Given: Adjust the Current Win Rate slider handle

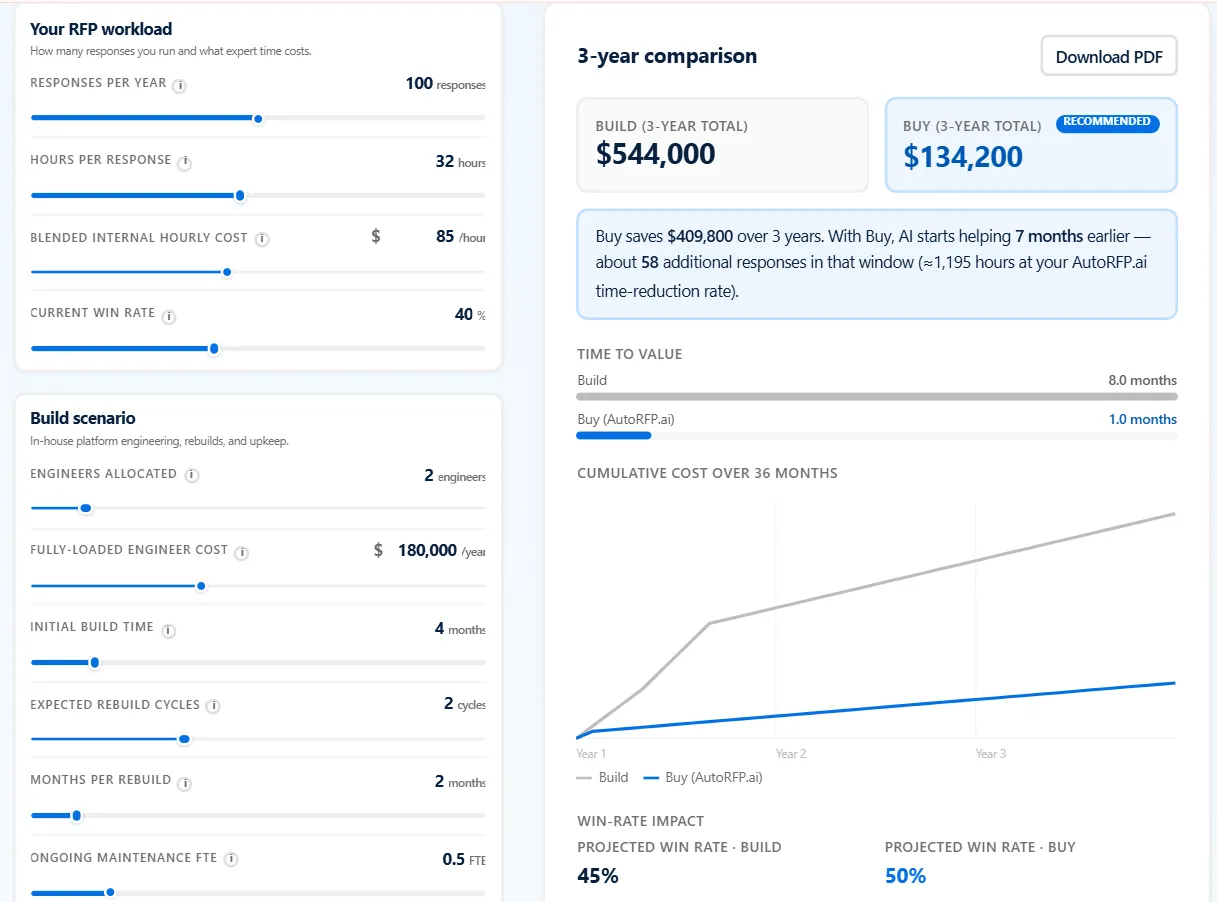Looking at the screenshot, I should point(214,349).
